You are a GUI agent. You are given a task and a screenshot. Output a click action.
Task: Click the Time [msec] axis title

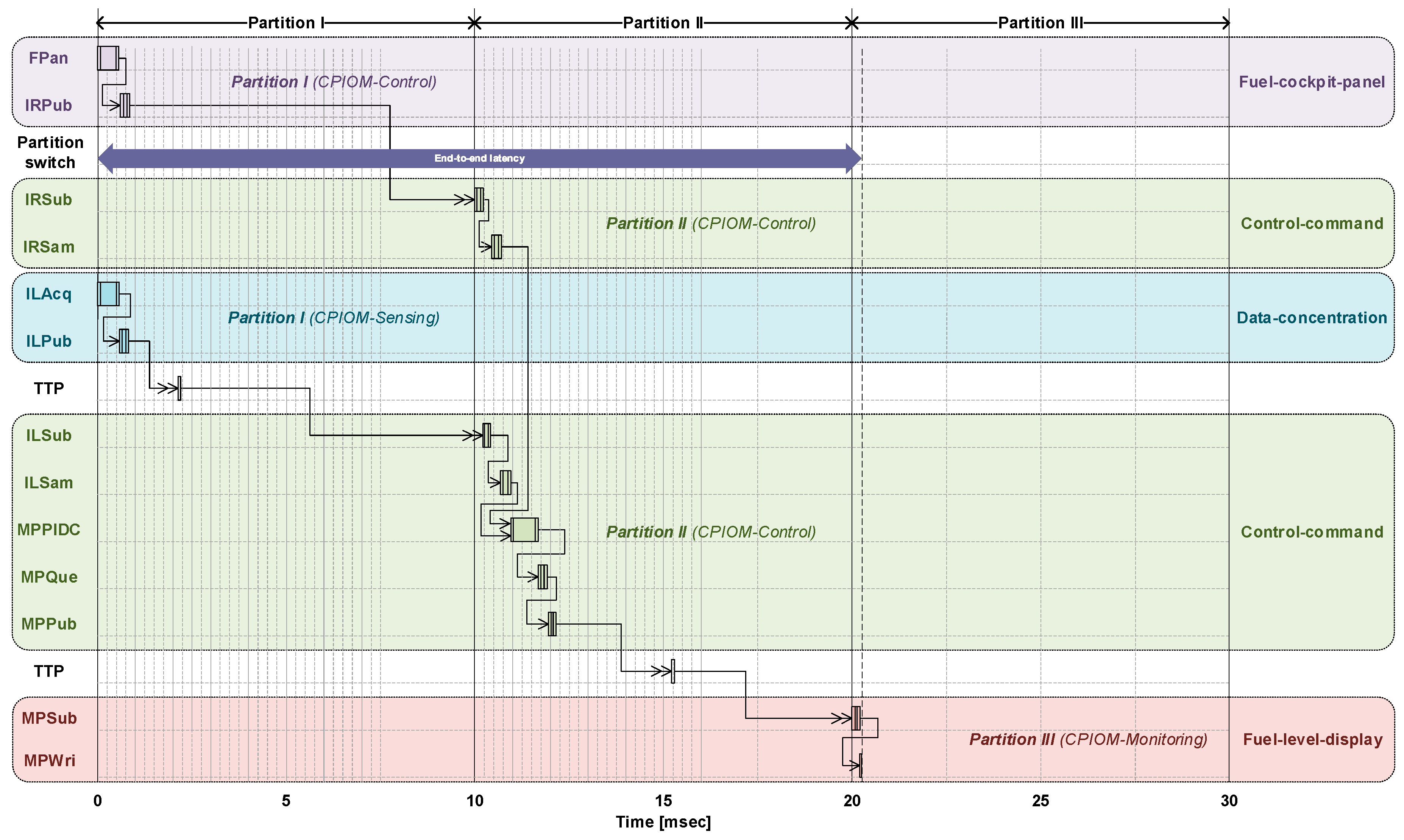point(663,822)
